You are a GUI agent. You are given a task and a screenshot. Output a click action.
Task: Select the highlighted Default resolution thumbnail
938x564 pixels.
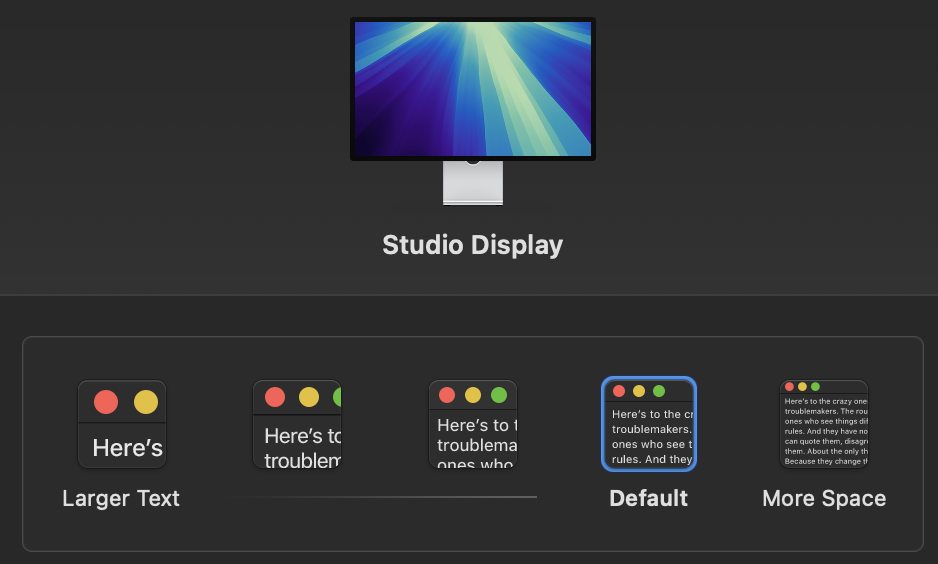pyautogui.click(x=649, y=424)
